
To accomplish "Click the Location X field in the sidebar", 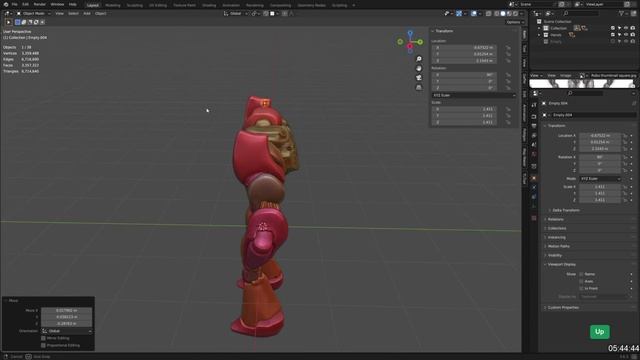I will 464,47.
